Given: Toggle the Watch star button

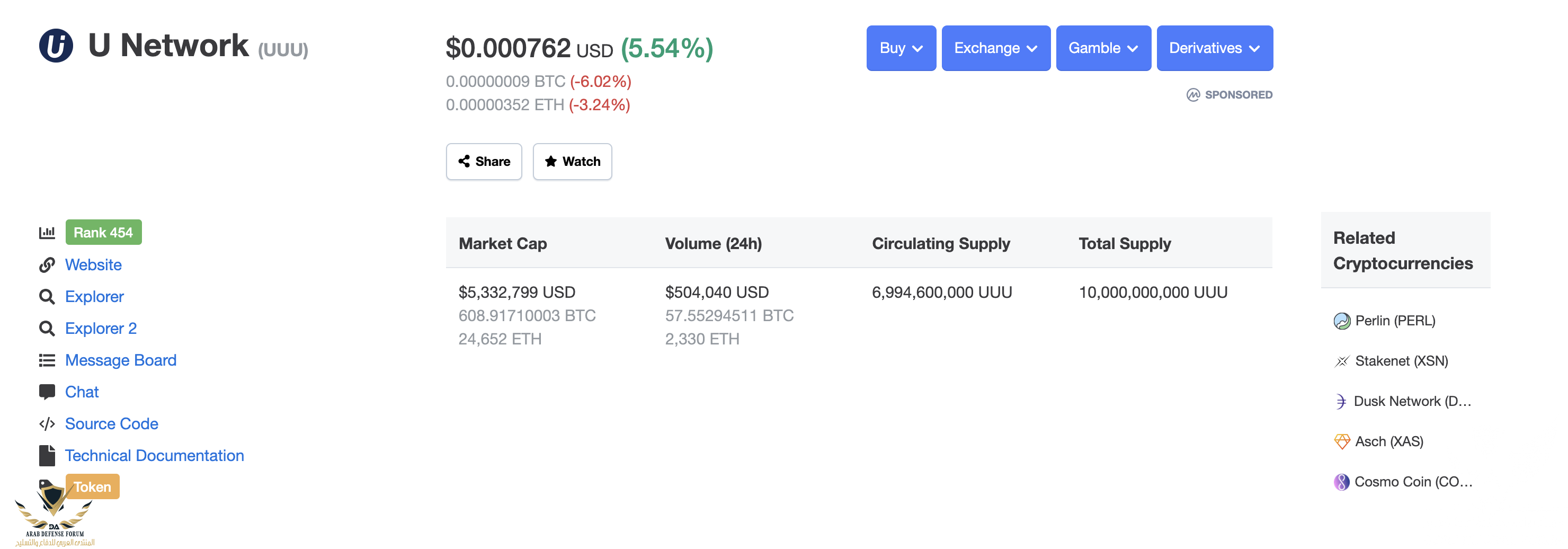Looking at the screenshot, I should [x=572, y=161].
